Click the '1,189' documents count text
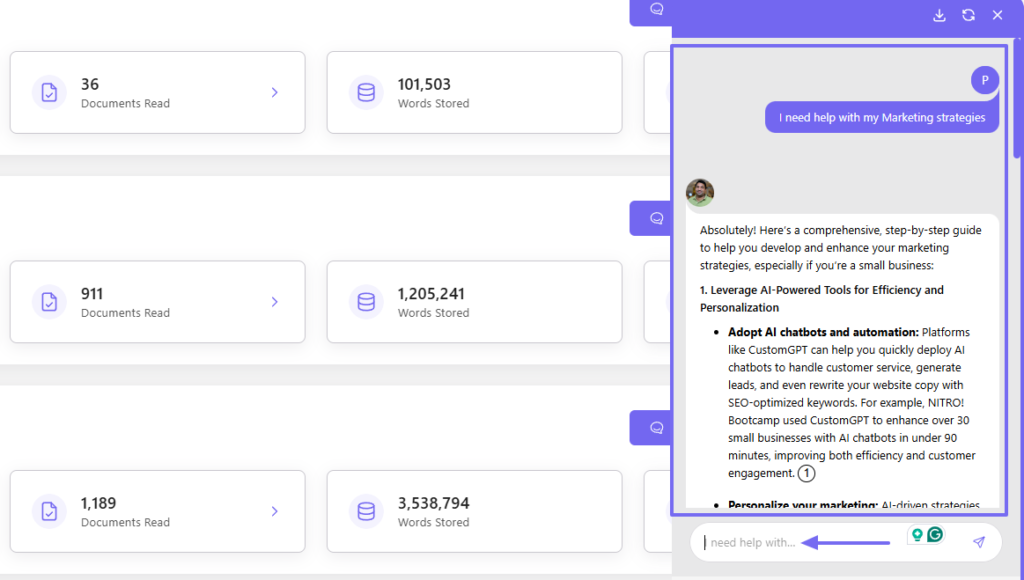This screenshot has width=1024, height=580. (99, 504)
